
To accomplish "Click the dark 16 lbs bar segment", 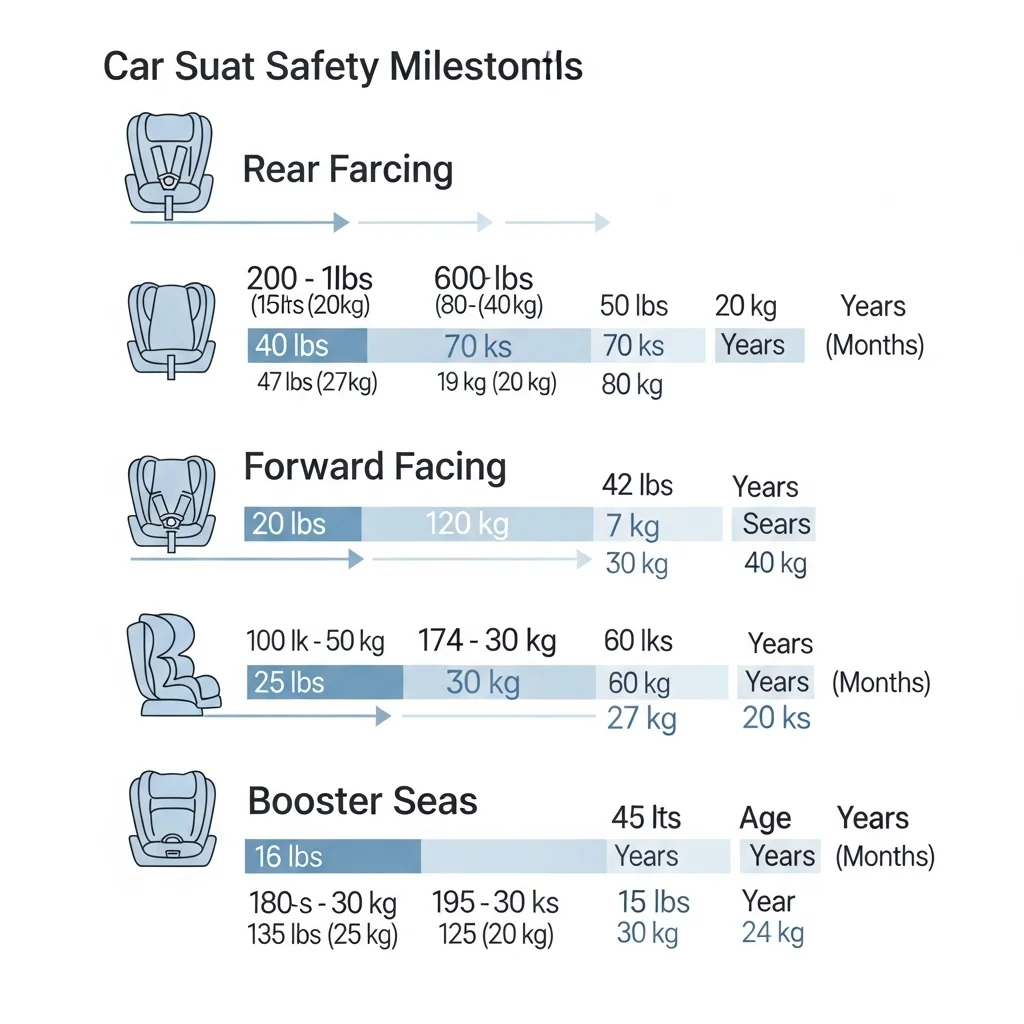I will click(332, 856).
